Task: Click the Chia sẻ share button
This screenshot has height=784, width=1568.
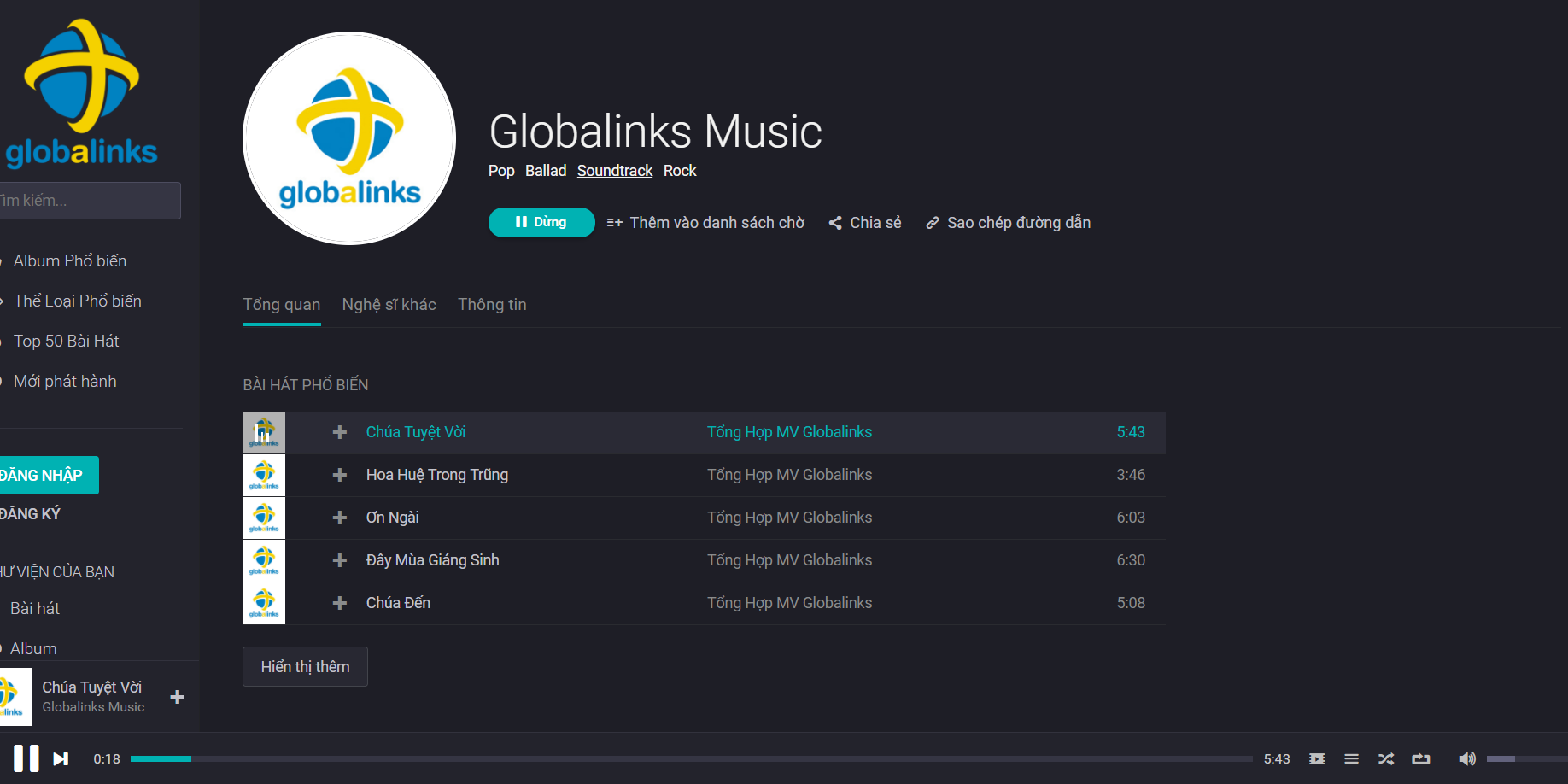Action: [x=865, y=223]
